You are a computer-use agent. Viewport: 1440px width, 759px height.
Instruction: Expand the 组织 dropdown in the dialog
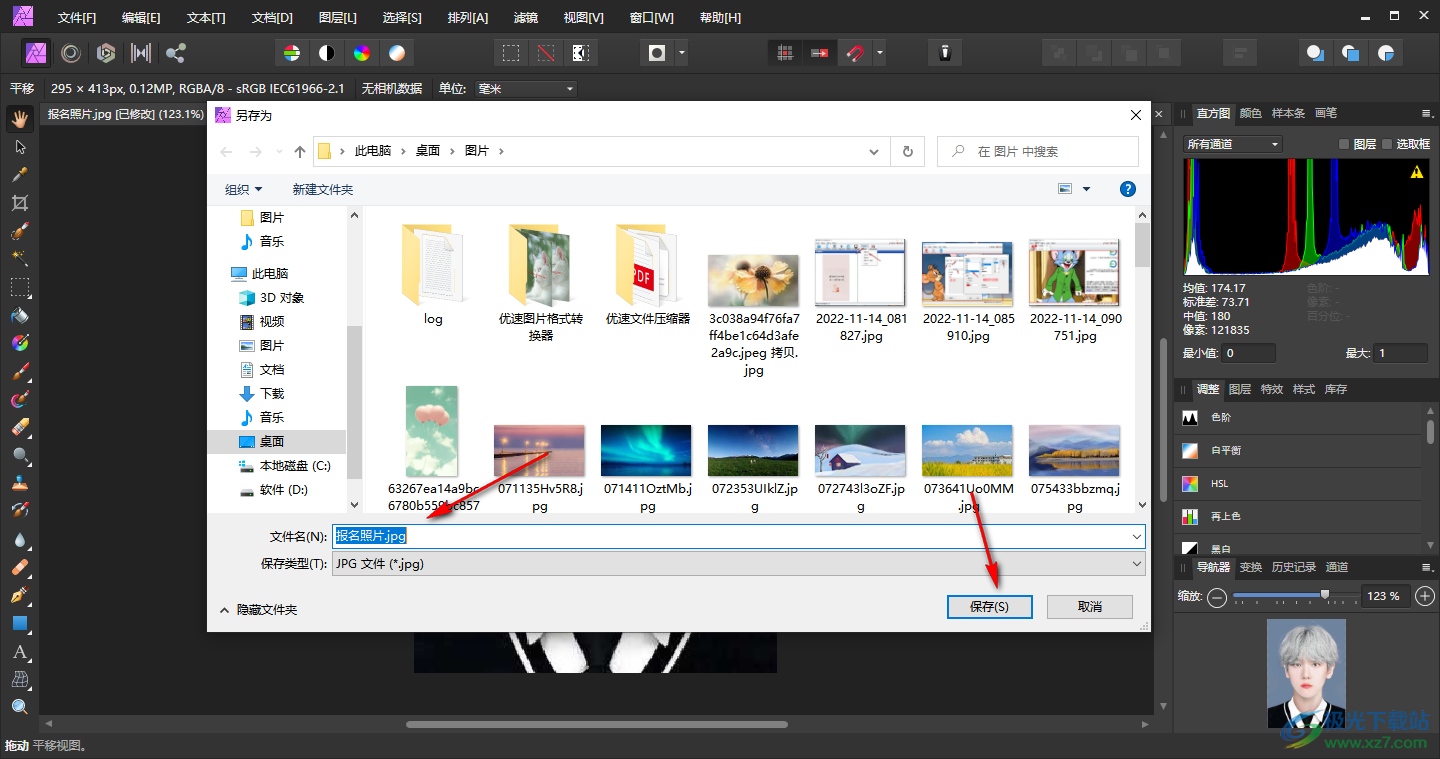[x=244, y=189]
